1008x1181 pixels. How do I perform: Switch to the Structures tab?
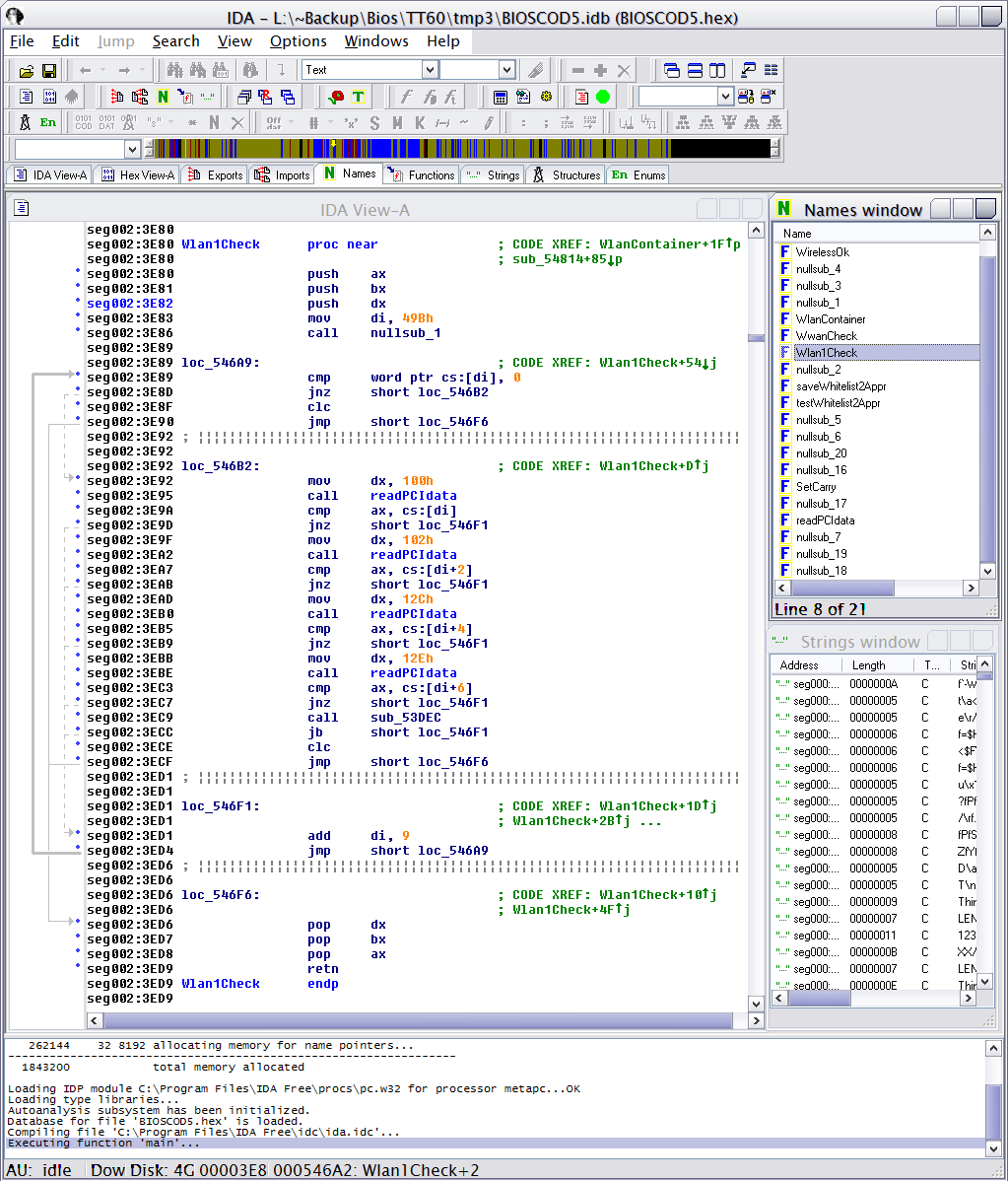coord(567,174)
